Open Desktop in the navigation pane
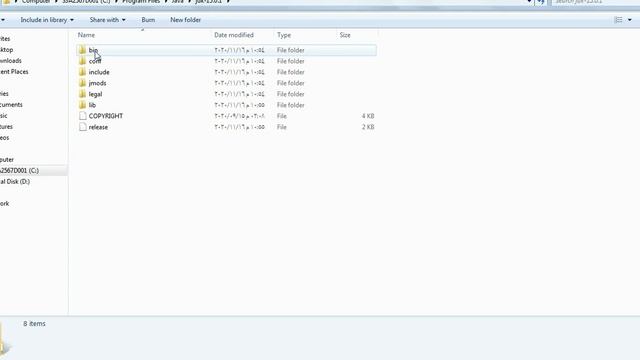 (x=7, y=50)
